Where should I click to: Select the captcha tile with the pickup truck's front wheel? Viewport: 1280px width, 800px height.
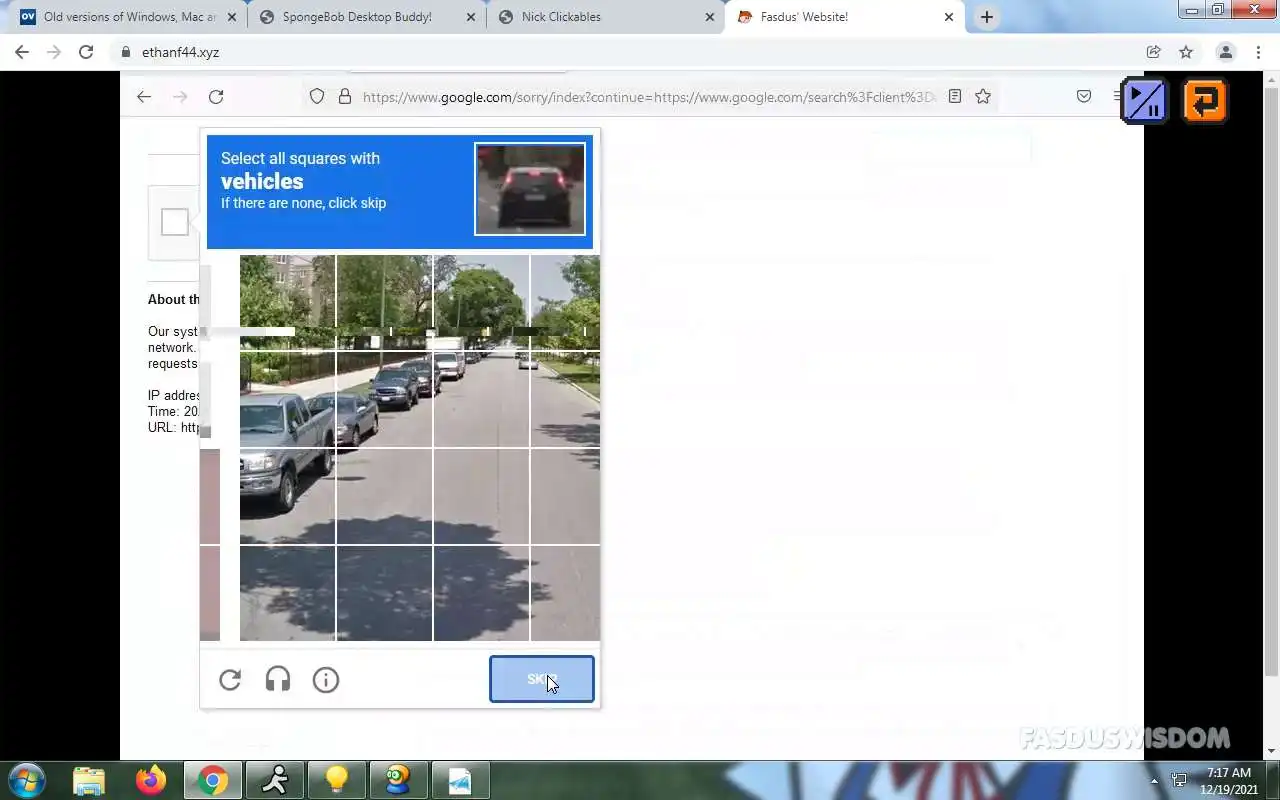pos(287,496)
